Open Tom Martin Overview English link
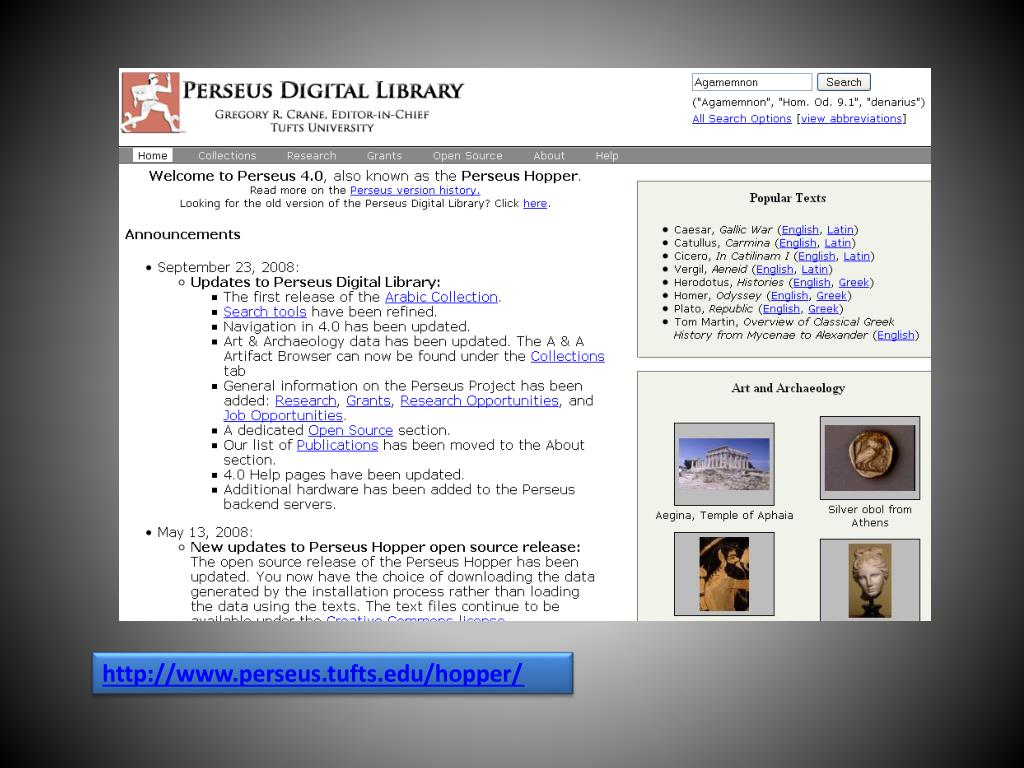 click(895, 335)
